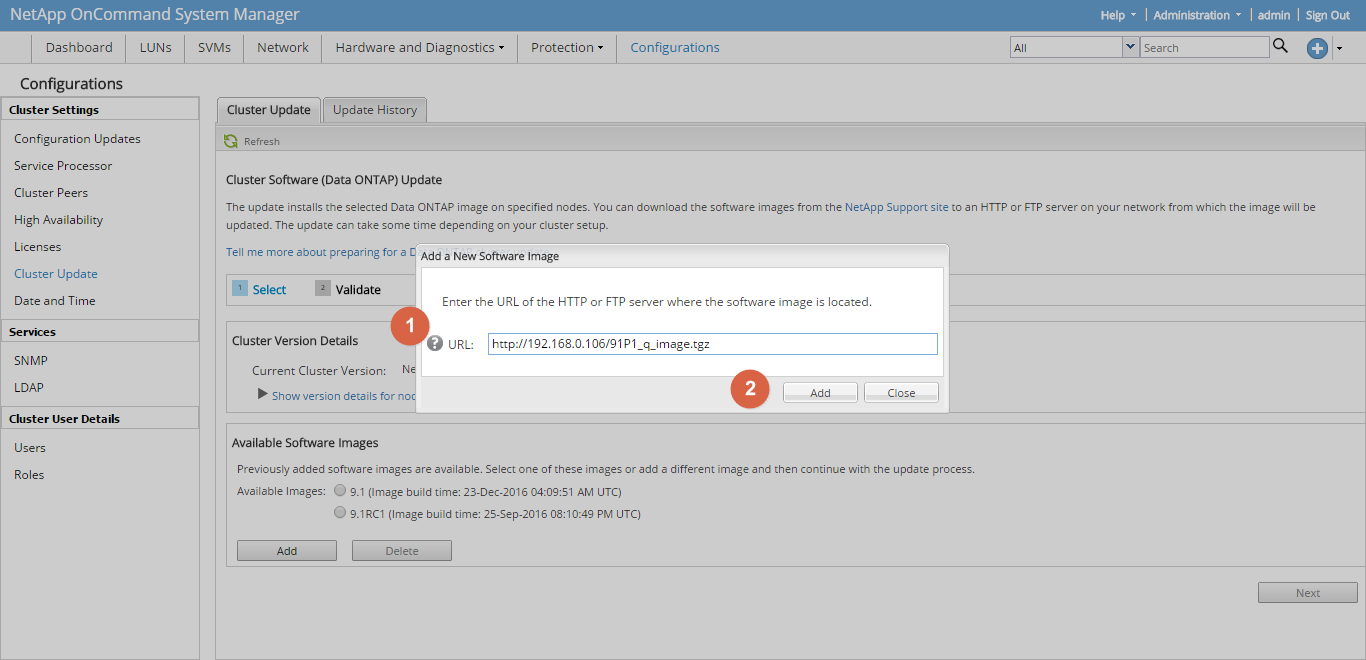
Task: Click Add button in the dialog
Action: pyautogui.click(x=820, y=393)
